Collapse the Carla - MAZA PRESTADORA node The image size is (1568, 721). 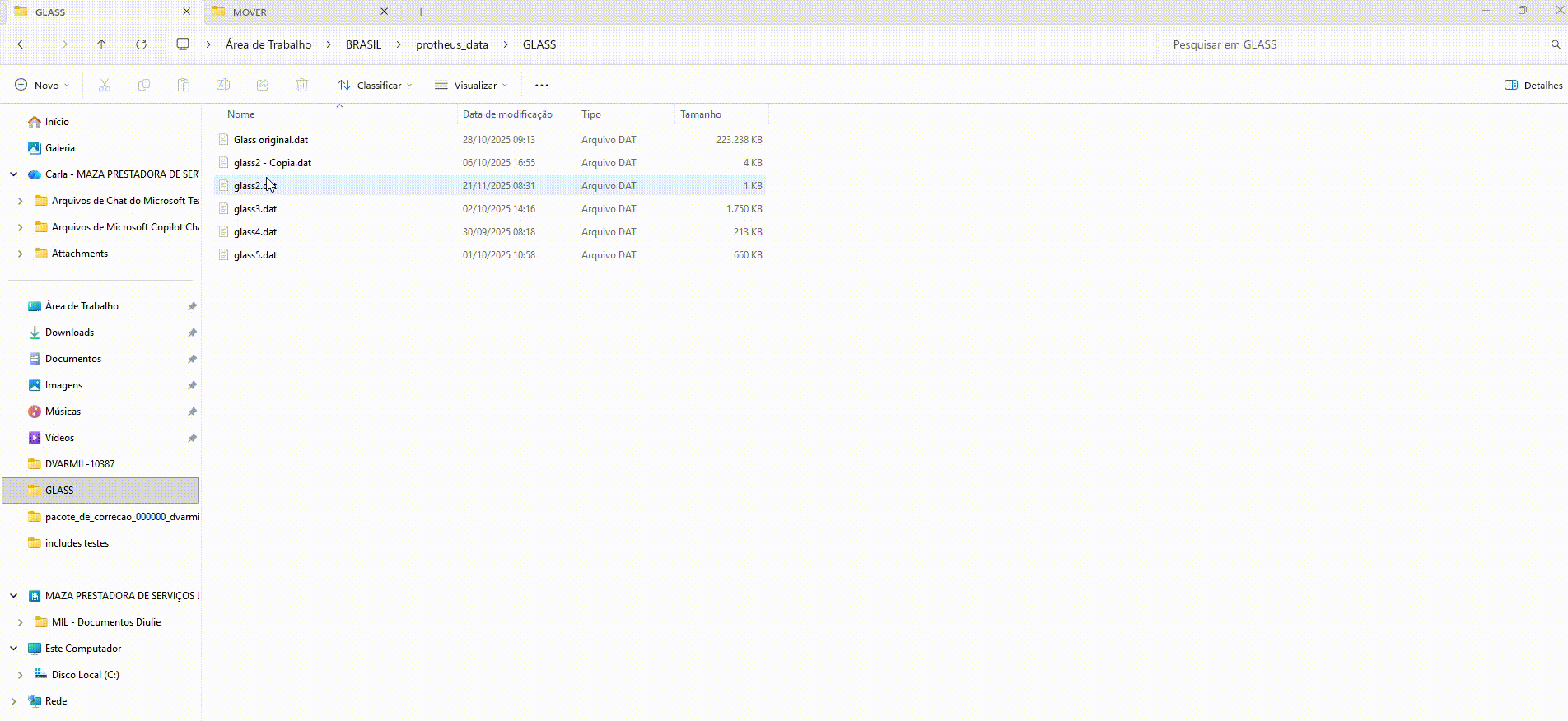(x=14, y=174)
